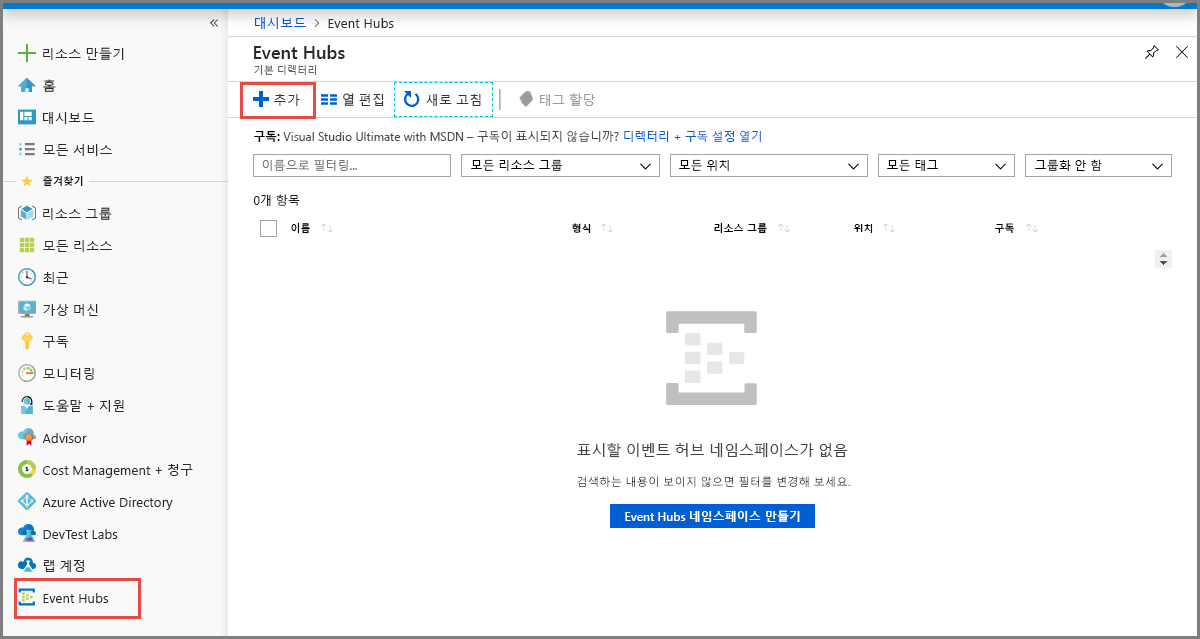Click the Advisor cloud icon
Image resolution: width=1200 pixels, height=639 pixels.
pos(27,437)
